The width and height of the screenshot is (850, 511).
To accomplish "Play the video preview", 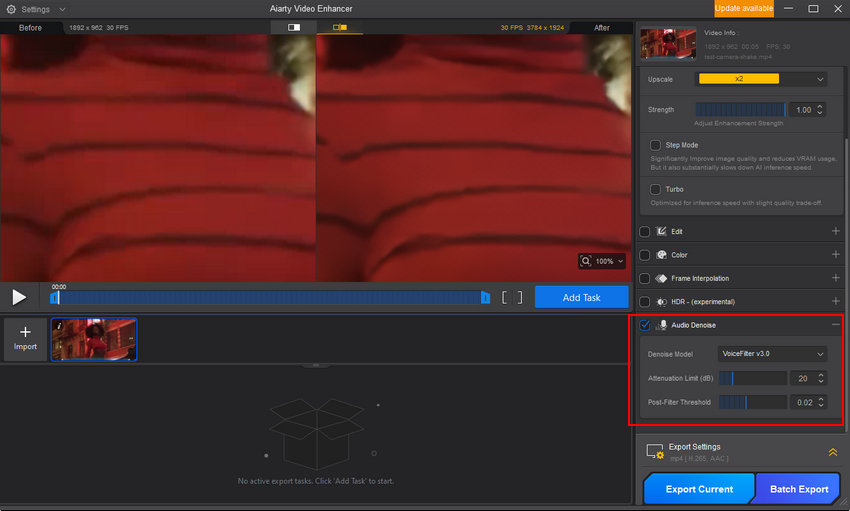I will (19, 297).
